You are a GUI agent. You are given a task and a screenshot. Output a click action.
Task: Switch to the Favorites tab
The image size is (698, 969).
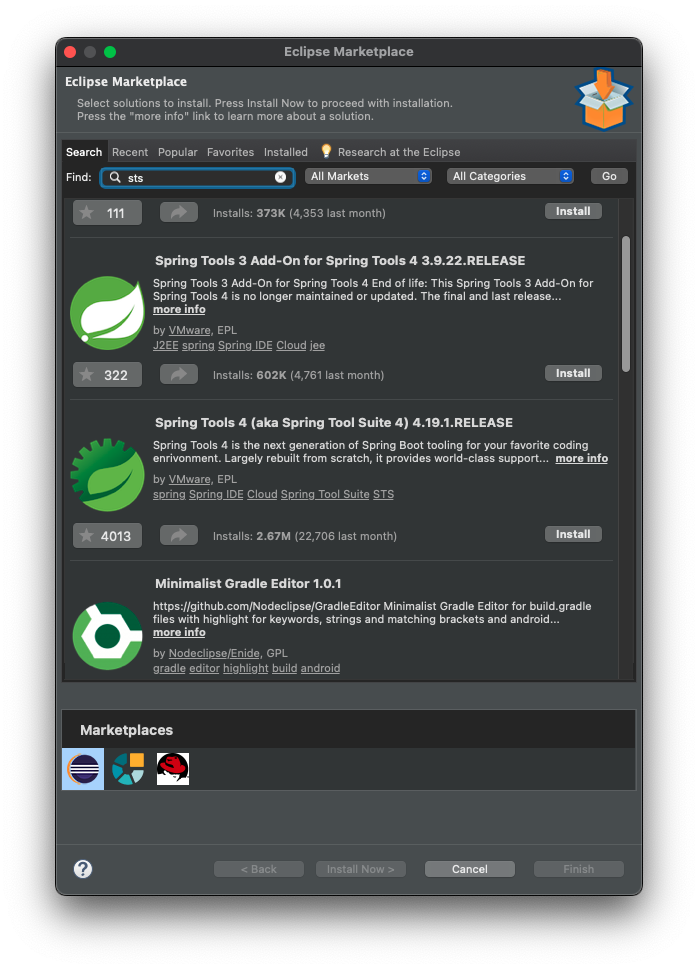pyautogui.click(x=231, y=152)
